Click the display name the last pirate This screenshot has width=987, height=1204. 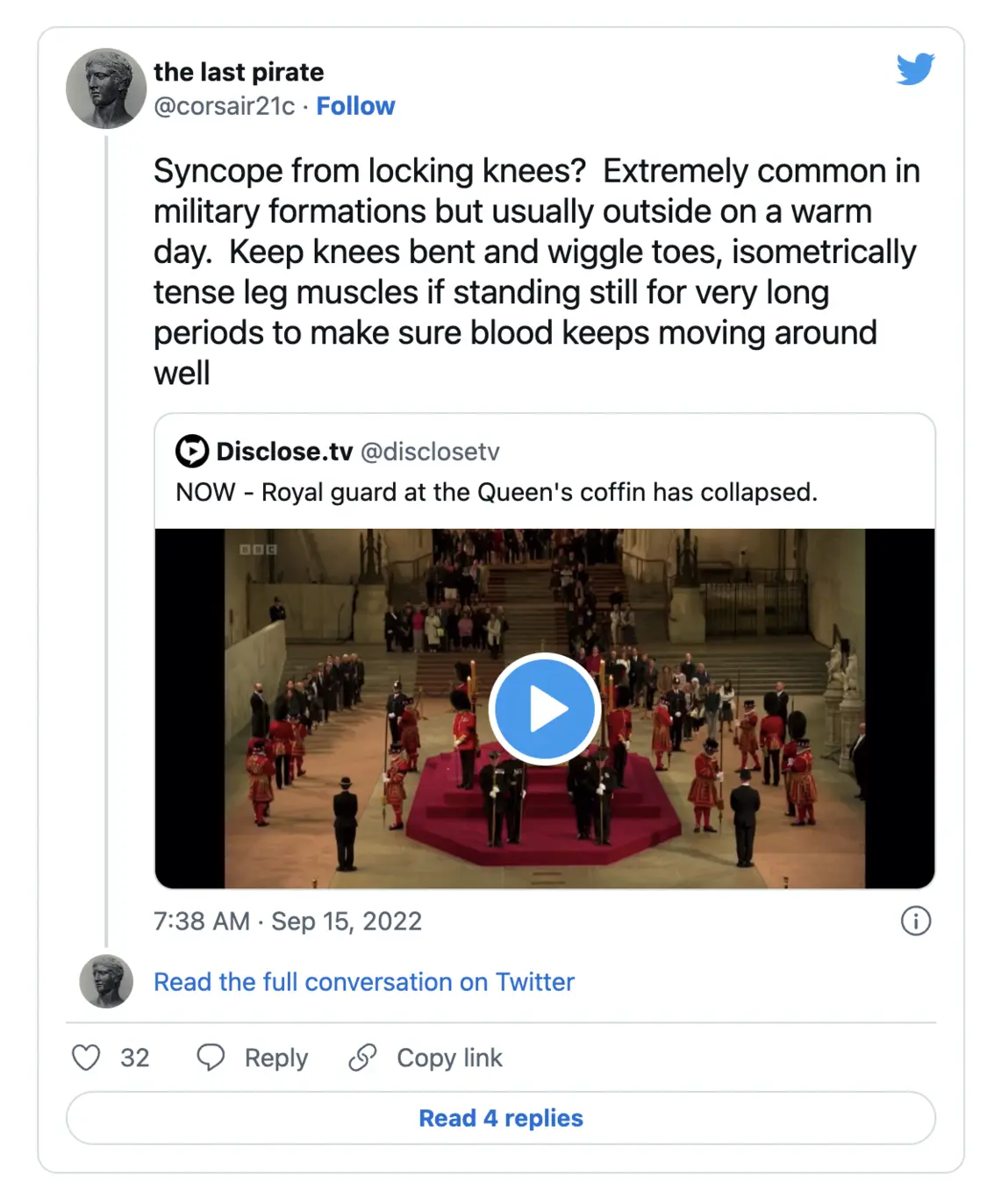[239, 72]
